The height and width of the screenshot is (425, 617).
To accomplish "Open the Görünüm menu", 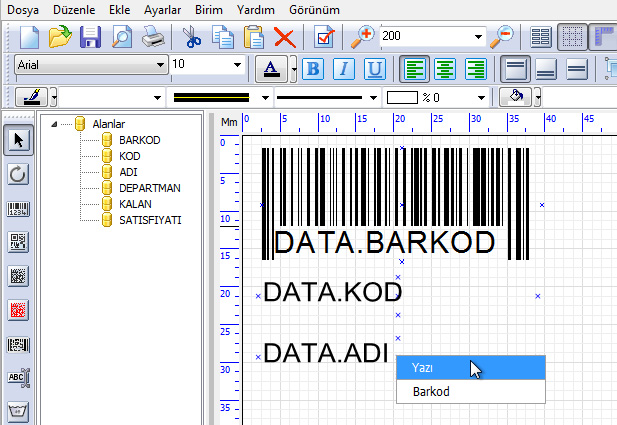I will [x=314, y=10].
